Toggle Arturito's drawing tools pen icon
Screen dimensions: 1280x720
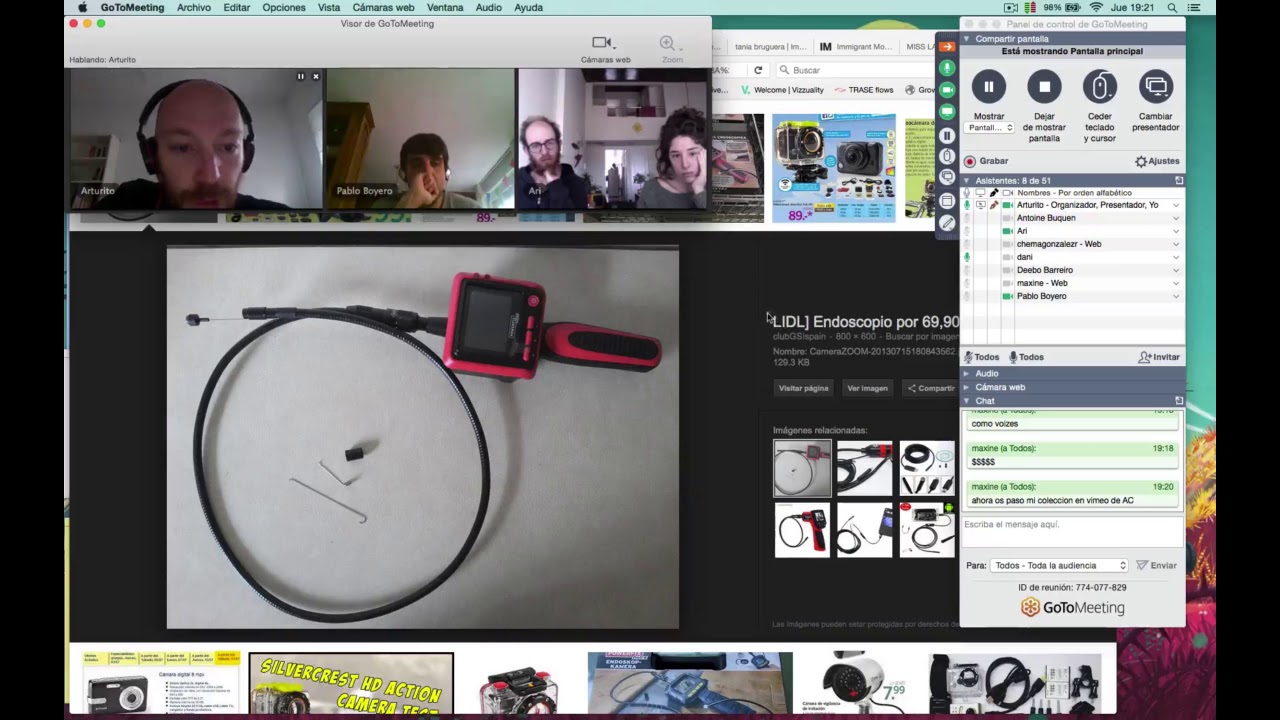pyautogui.click(x=993, y=205)
